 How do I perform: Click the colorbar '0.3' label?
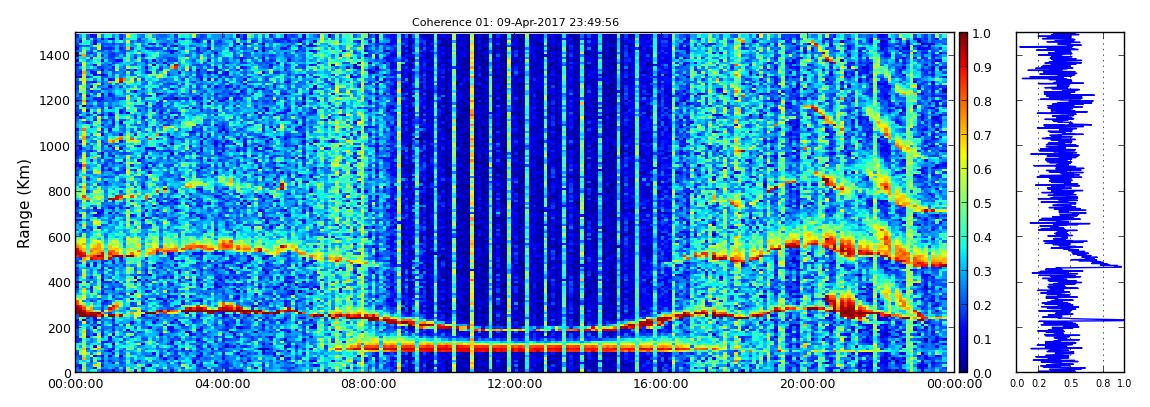pos(981,271)
